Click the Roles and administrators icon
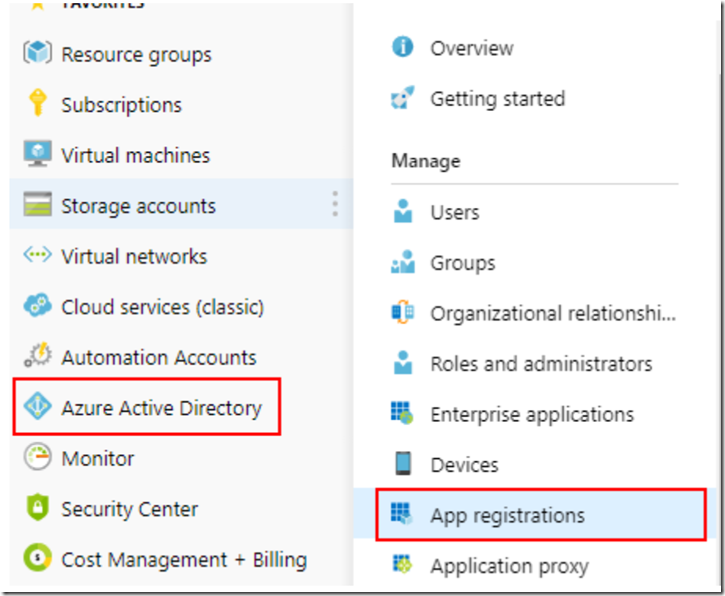This screenshot has width=725, height=596. coord(403,363)
